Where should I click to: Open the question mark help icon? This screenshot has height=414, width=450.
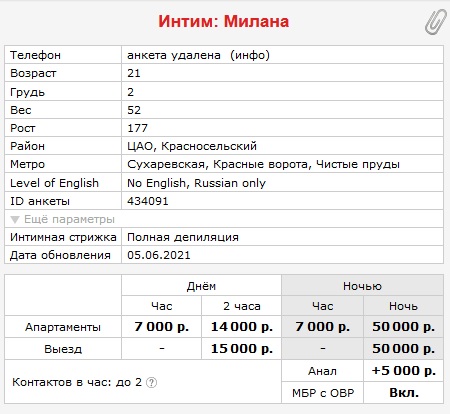coord(151,382)
